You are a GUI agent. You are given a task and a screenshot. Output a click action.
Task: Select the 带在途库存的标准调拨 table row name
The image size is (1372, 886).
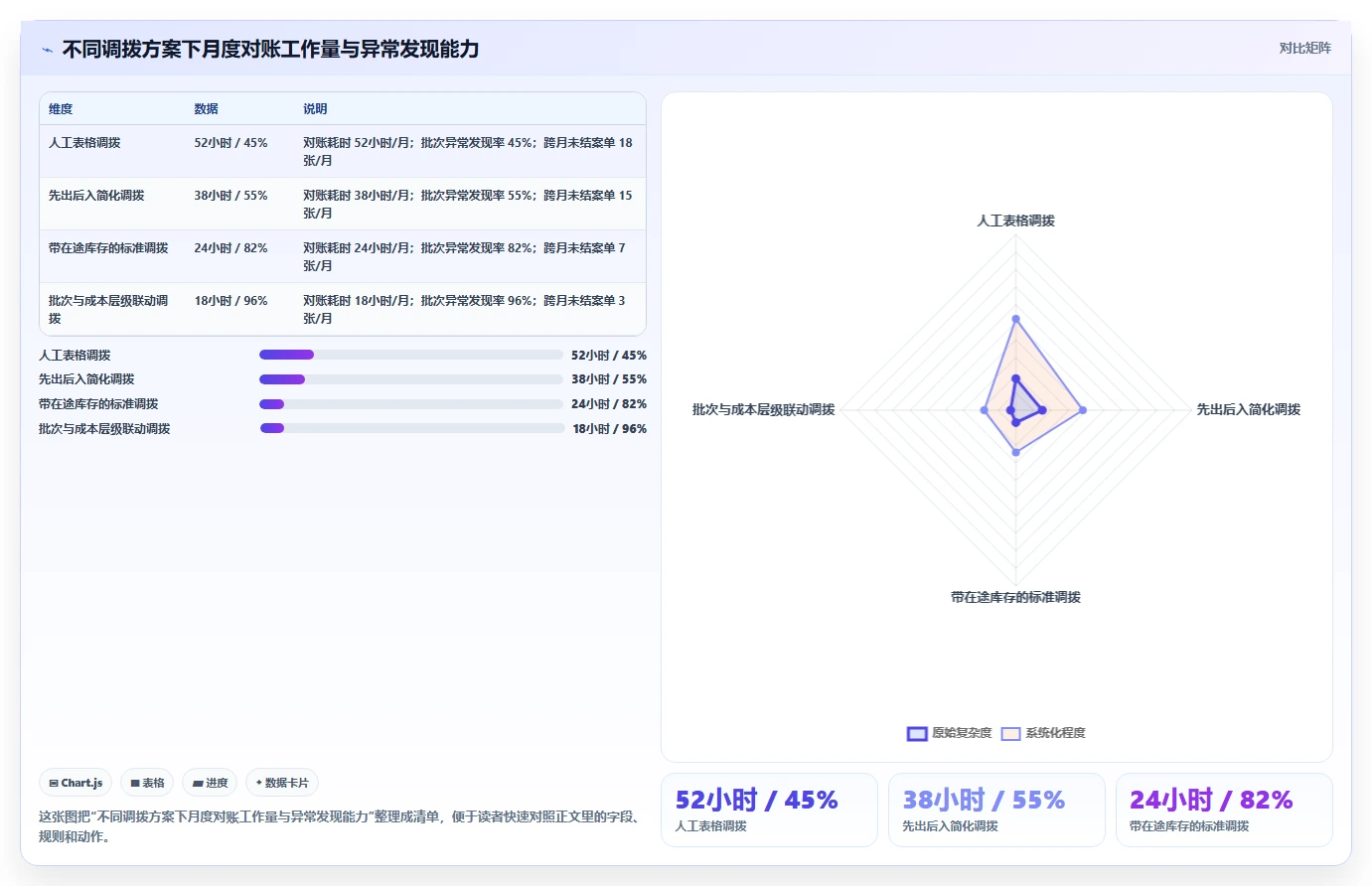[x=108, y=248]
